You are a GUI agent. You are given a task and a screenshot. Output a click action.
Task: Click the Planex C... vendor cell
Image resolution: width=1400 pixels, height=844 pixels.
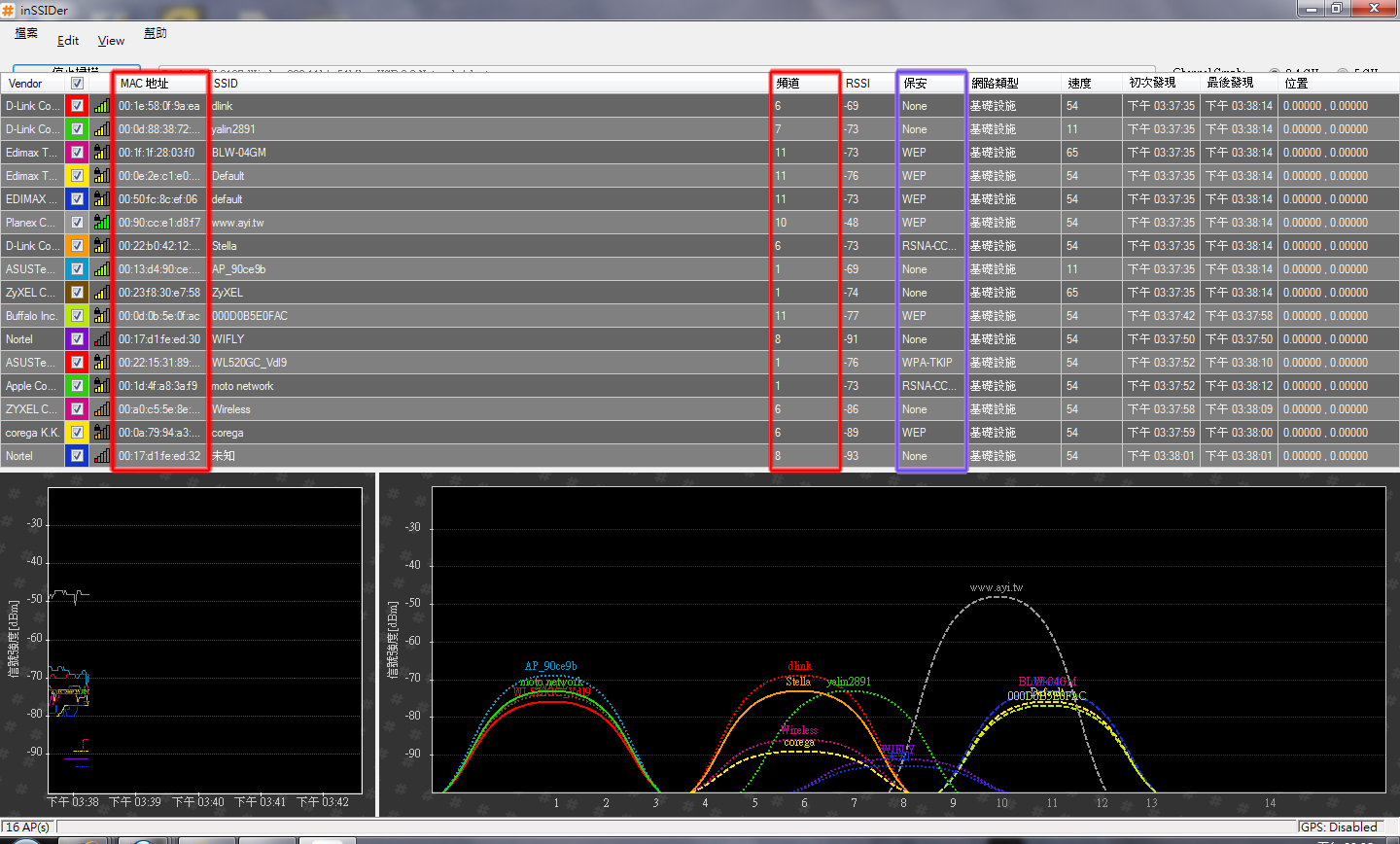[32, 223]
